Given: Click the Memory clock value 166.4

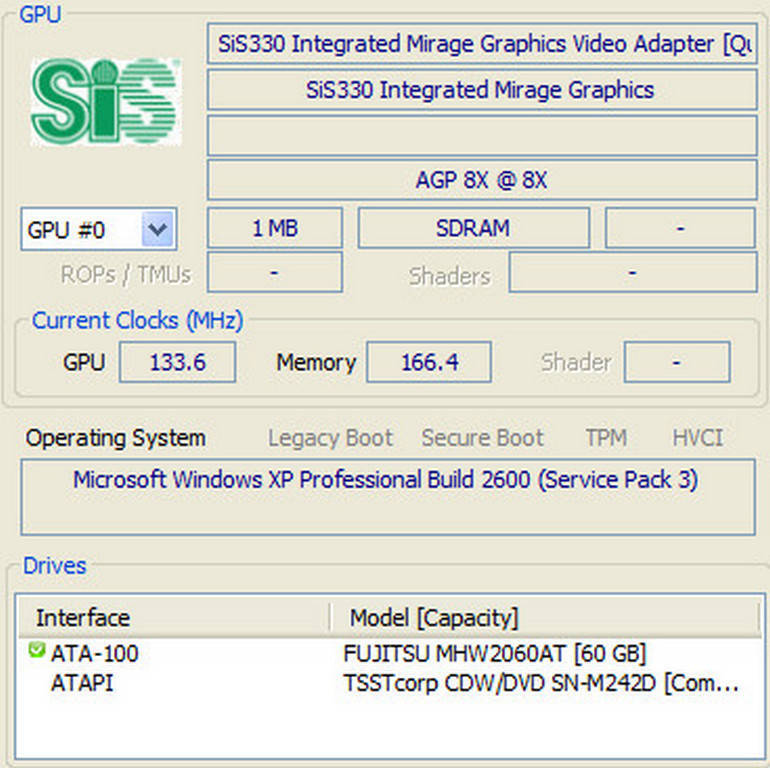Looking at the screenshot, I should [x=428, y=362].
